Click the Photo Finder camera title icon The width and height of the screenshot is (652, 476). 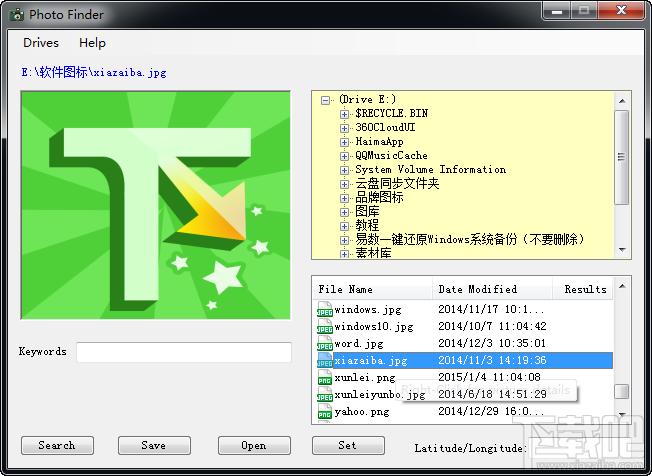coord(17,15)
